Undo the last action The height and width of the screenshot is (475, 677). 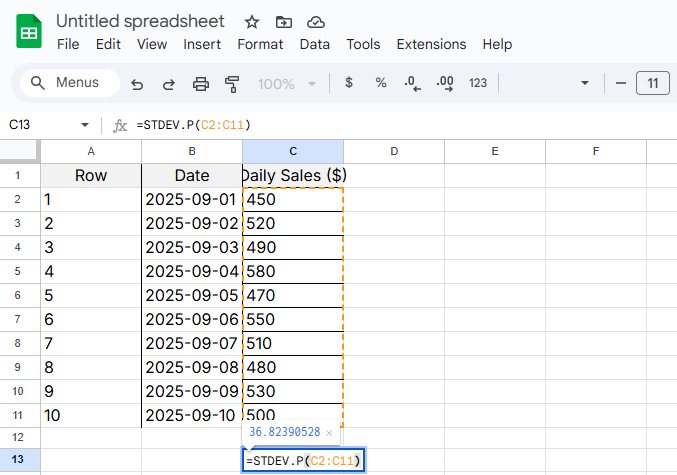tap(137, 84)
